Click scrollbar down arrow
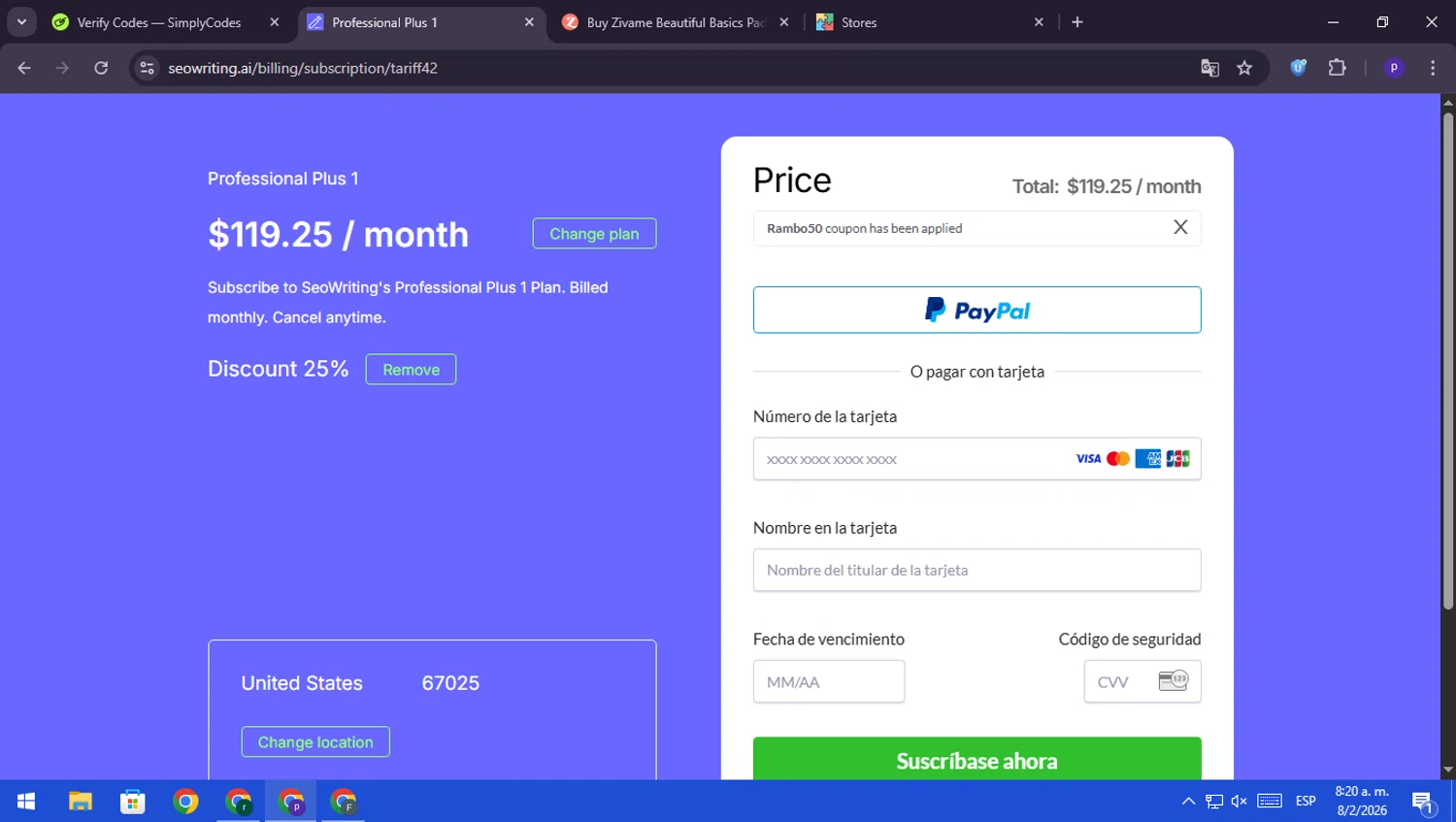This screenshot has width=1456, height=822. [1448, 771]
